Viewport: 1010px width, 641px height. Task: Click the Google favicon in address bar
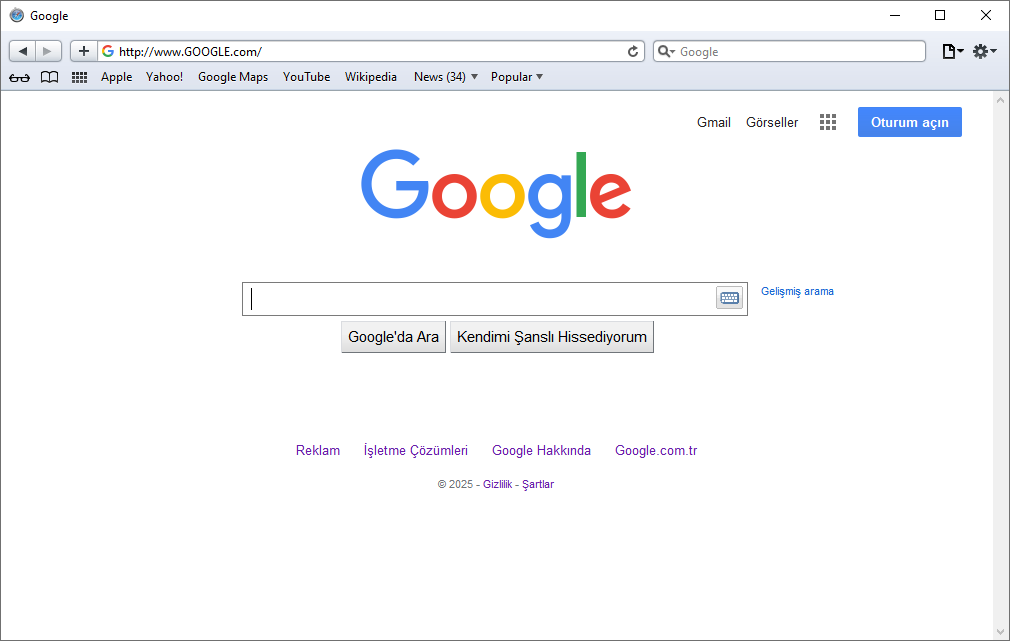pos(108,51)
